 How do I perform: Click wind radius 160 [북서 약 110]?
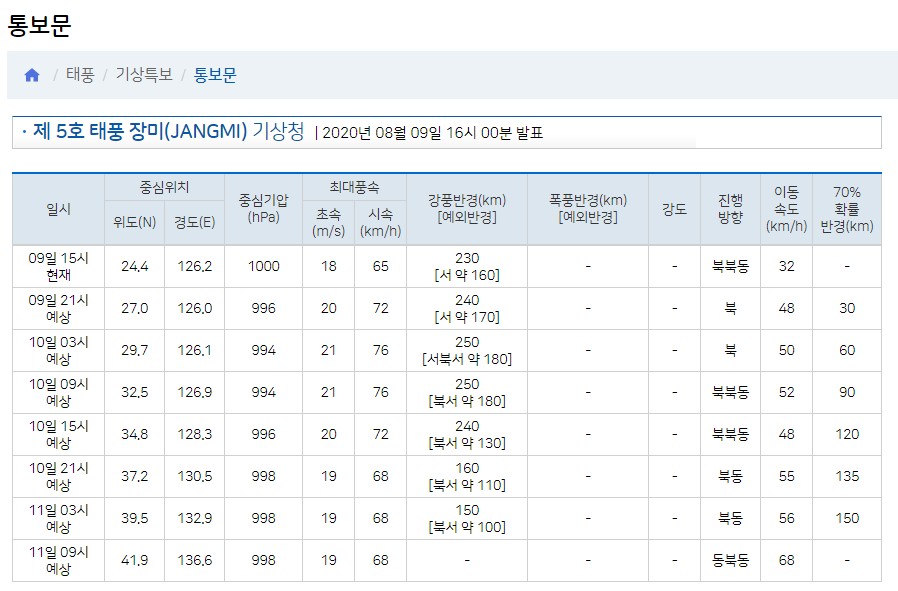(467, 476)
